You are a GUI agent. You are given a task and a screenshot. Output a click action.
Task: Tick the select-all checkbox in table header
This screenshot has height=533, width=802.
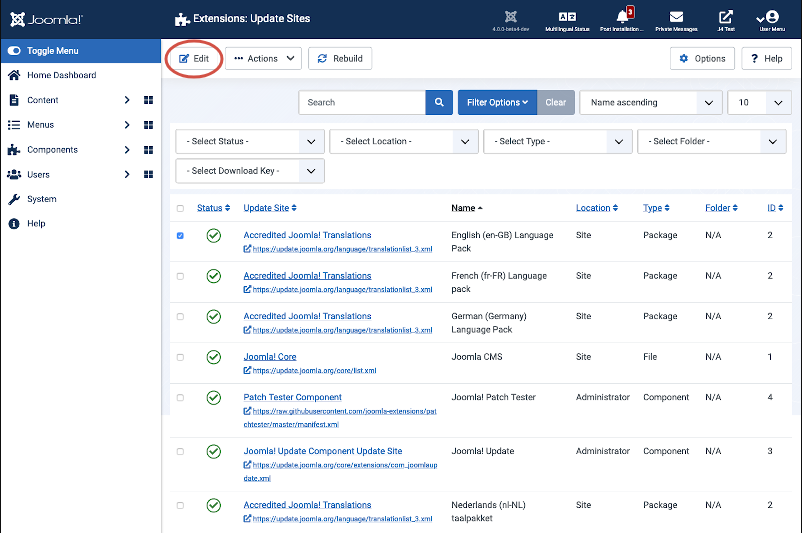pos(180,208)
